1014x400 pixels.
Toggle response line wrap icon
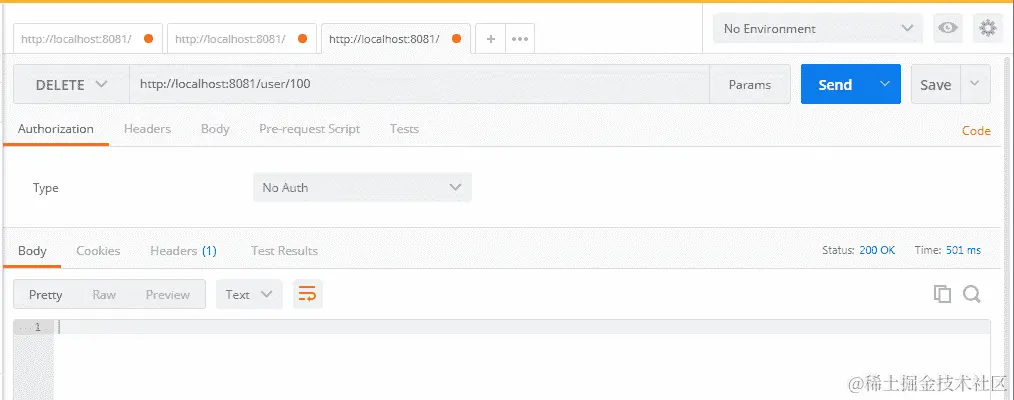point(307,295)
